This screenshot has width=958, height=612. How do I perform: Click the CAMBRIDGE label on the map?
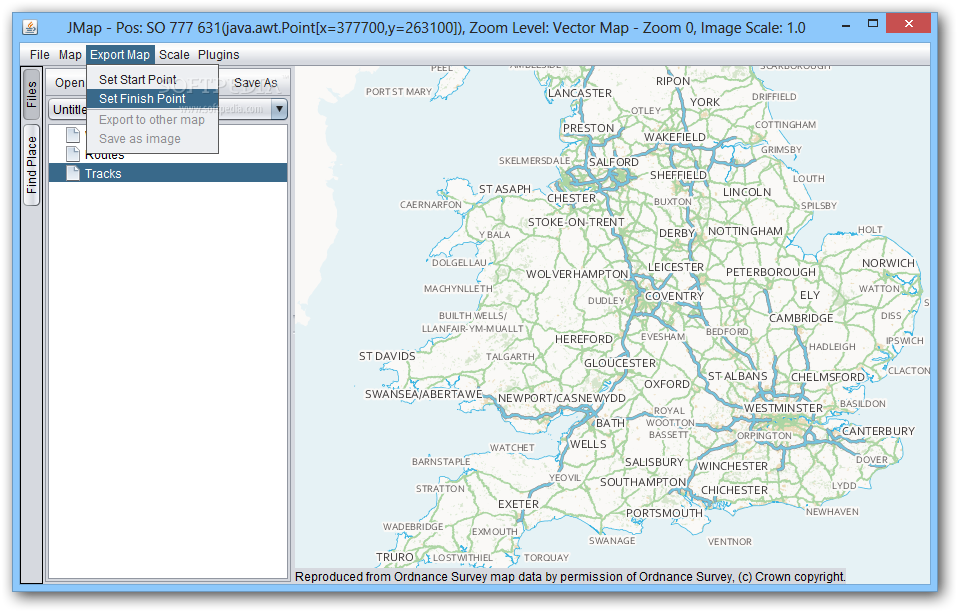801,318
